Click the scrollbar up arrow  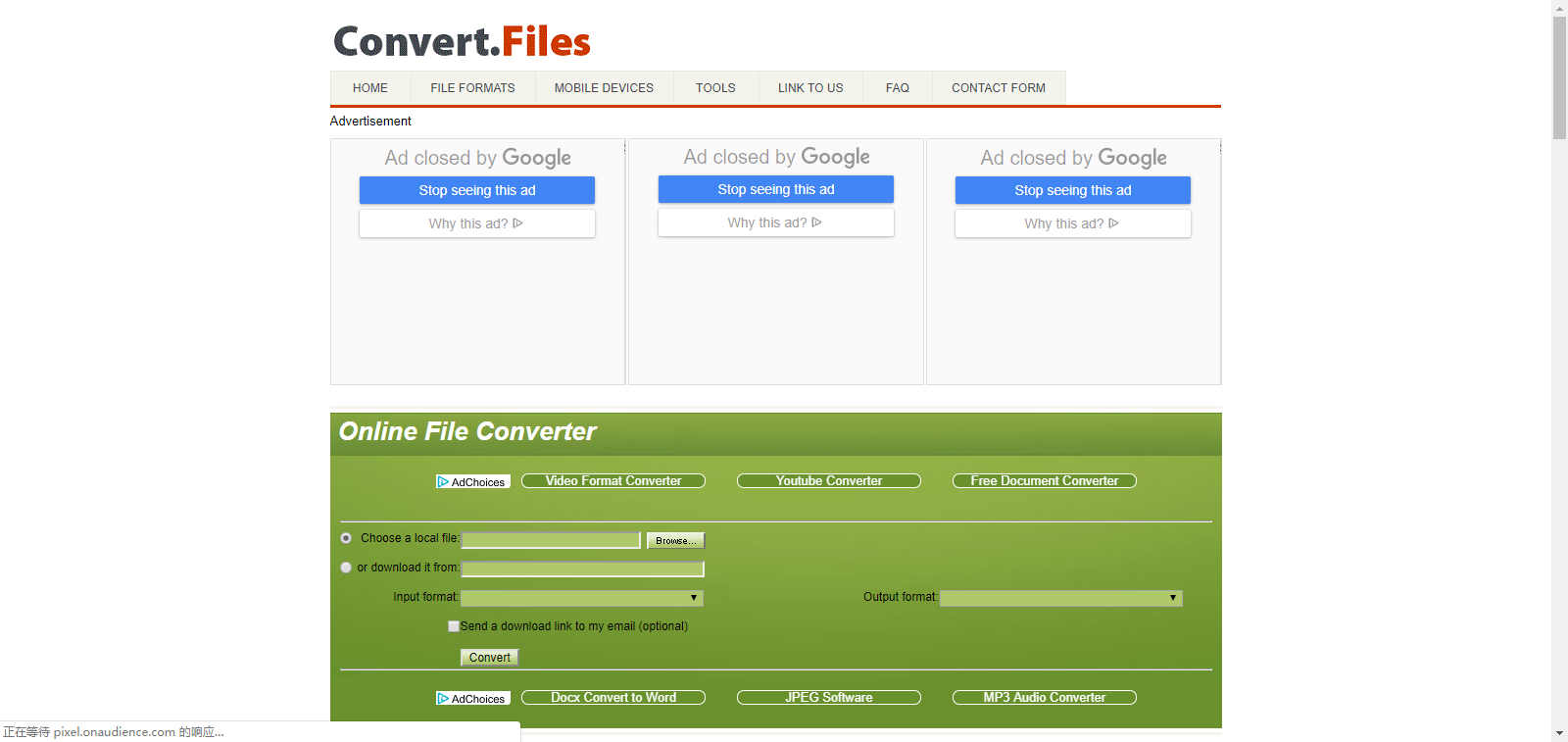coord(1559,8)
